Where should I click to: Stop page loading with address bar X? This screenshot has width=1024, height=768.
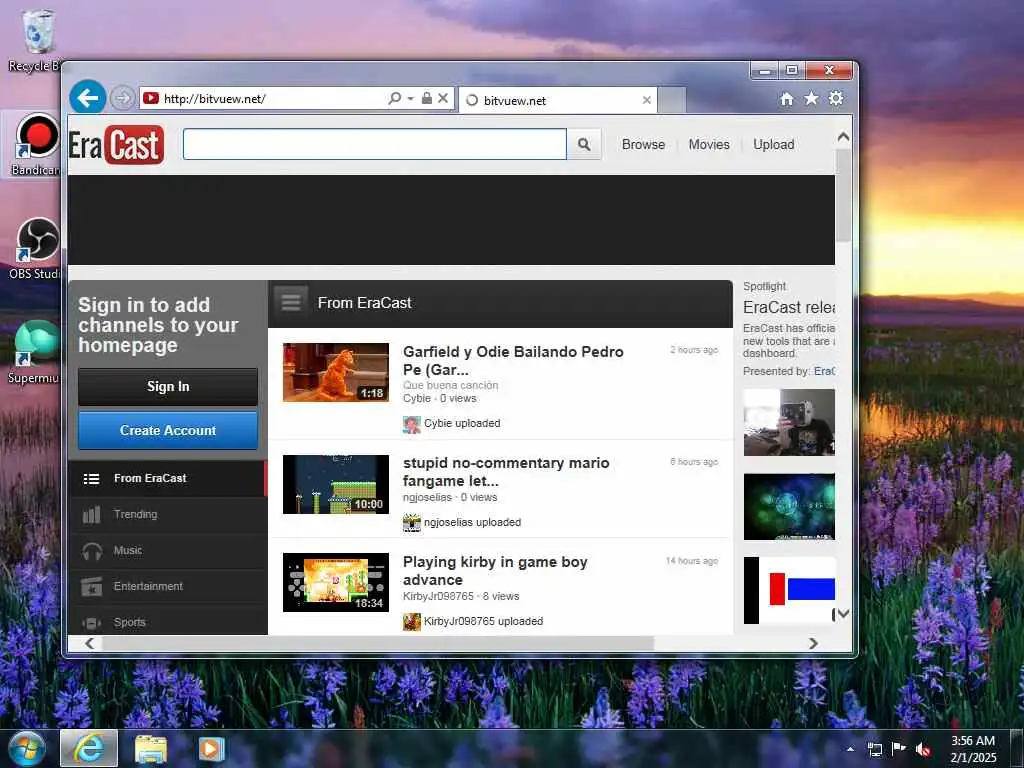443,99
